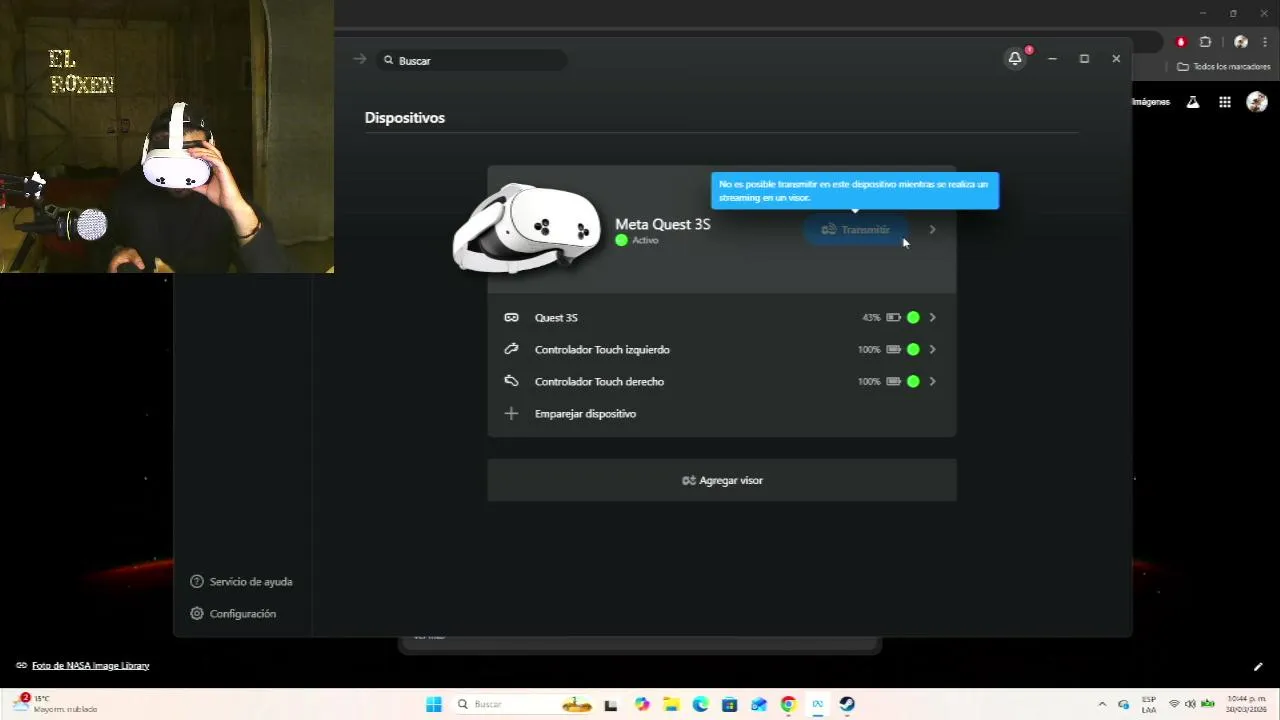
Task: Click Controlador Touch derecho label
Action: (x=599, y=381)
